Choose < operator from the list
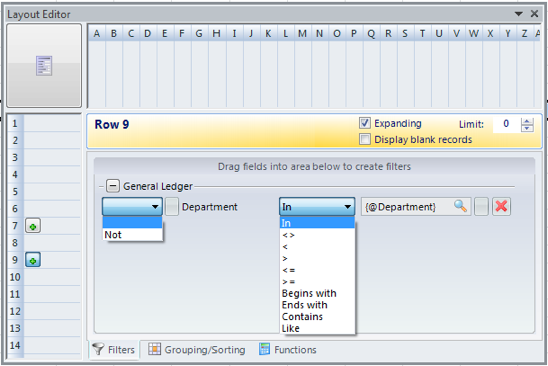This screenshot has height=366, width=548. [317, 247]
